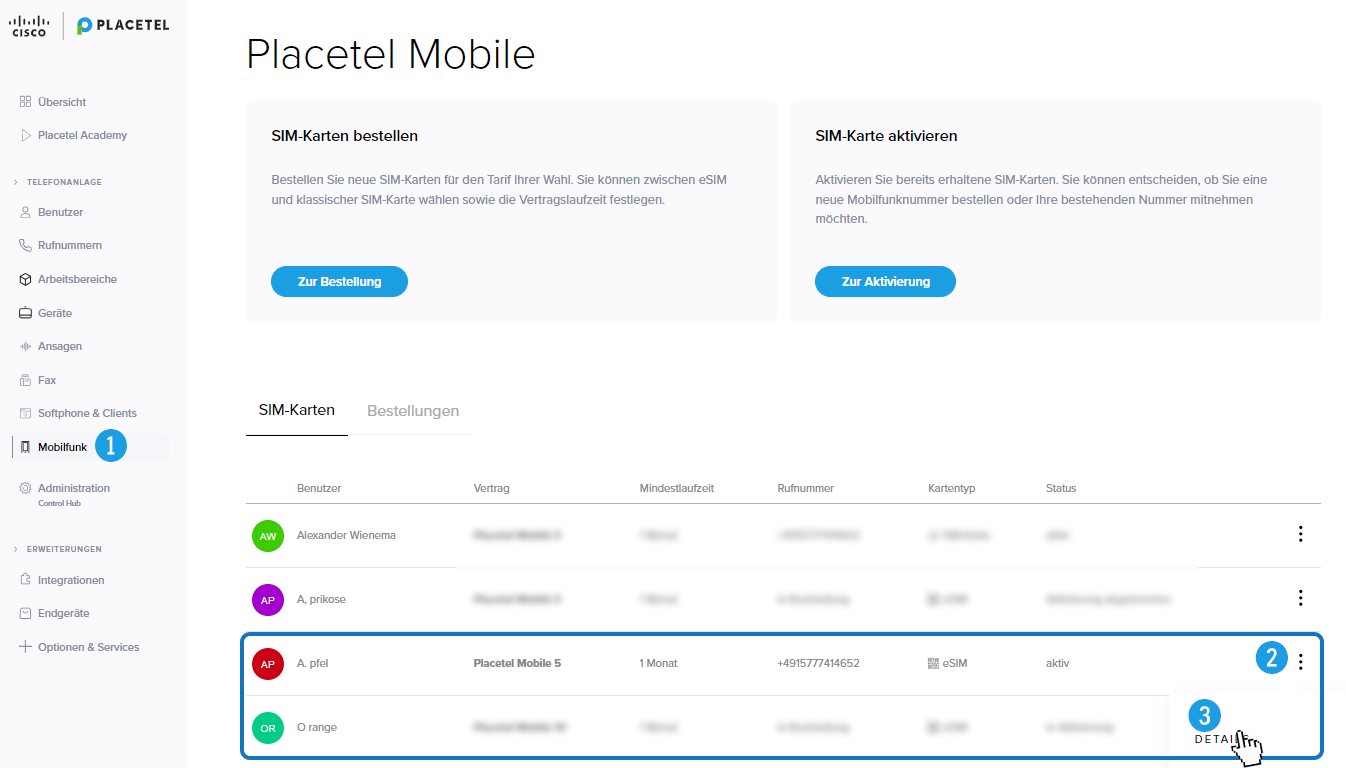The height and width of the screenshot is (768, 1346).
Task: Select the Benutzer person icon
Action: 25,212
